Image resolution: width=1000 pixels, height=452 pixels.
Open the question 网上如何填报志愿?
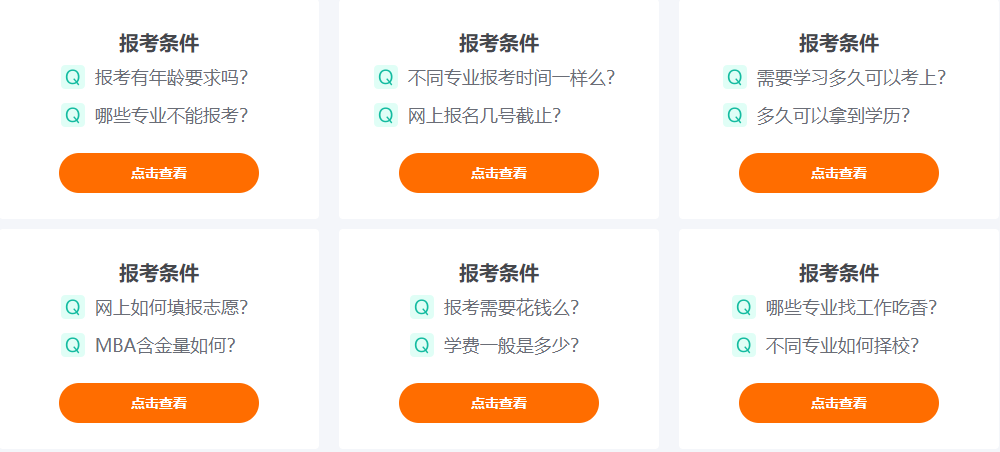(171, 308)
